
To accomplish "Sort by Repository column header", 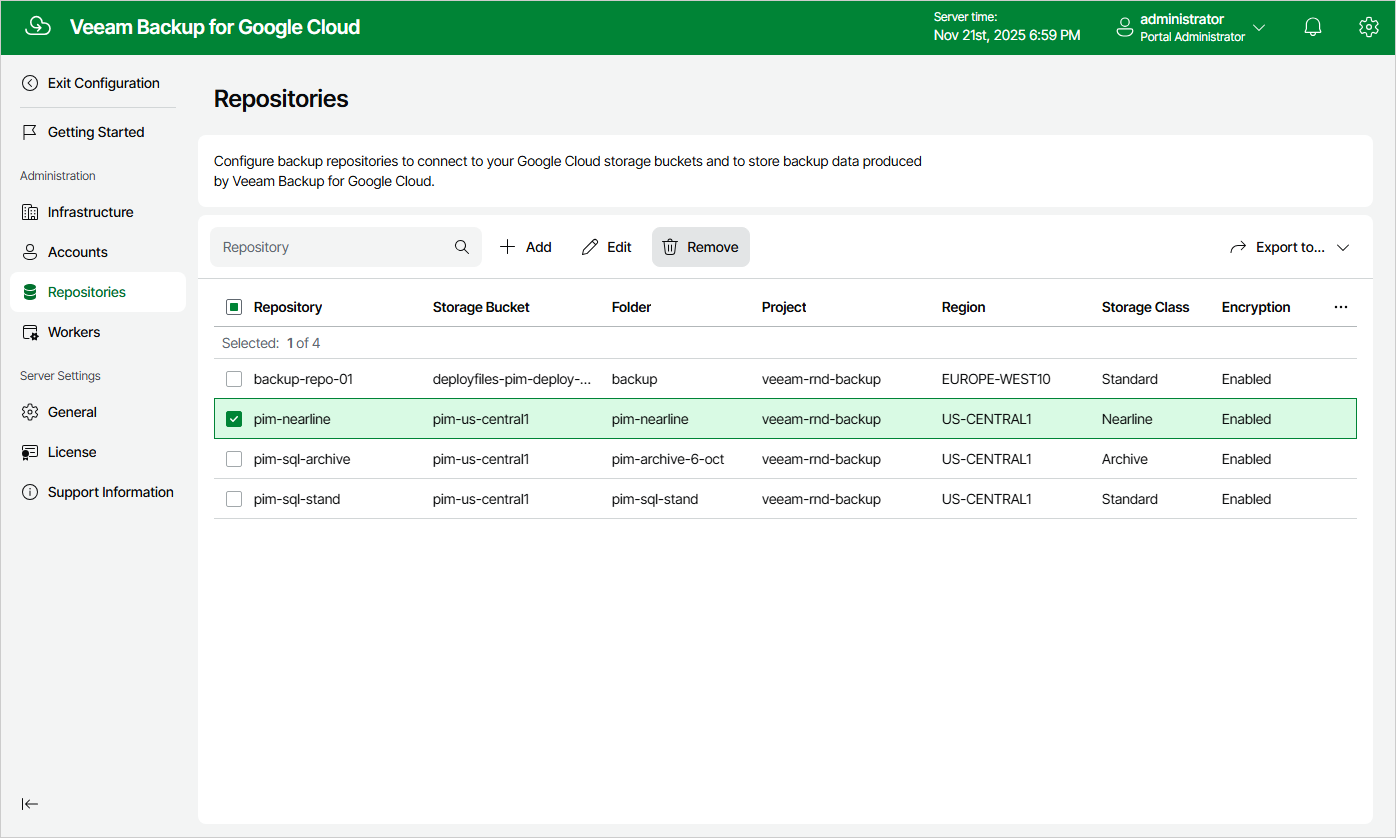I will (x=288, y=307).
